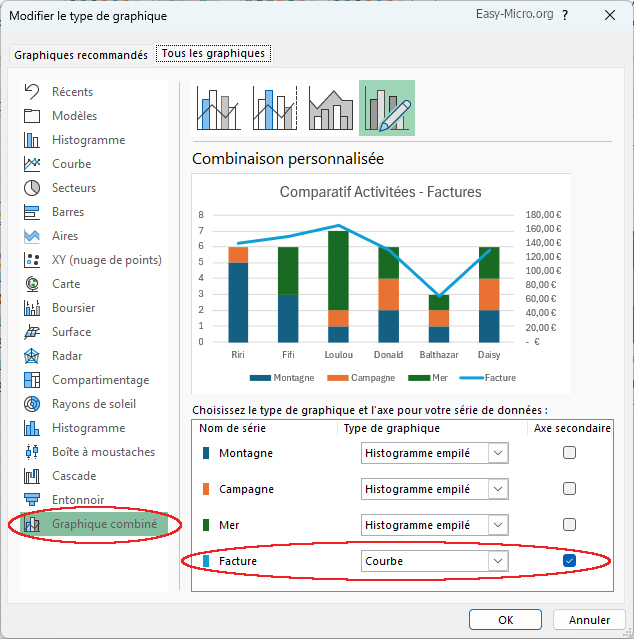Choose the Rayons de soleil sunburst icon
This screenshot has width=634, height=639.
pos(32,404)
